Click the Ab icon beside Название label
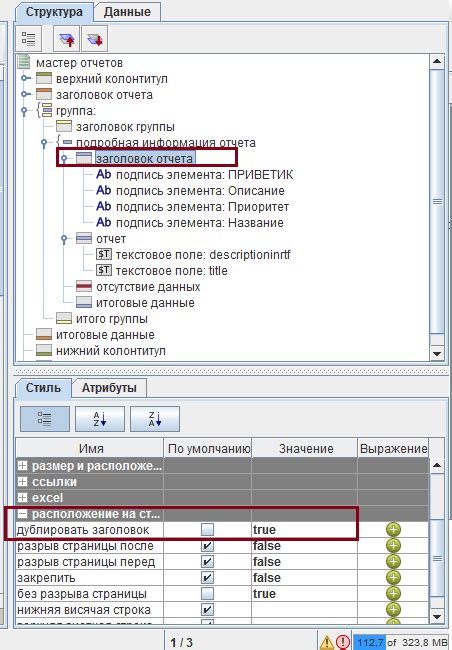452x650 pixels. click(103, 222)
